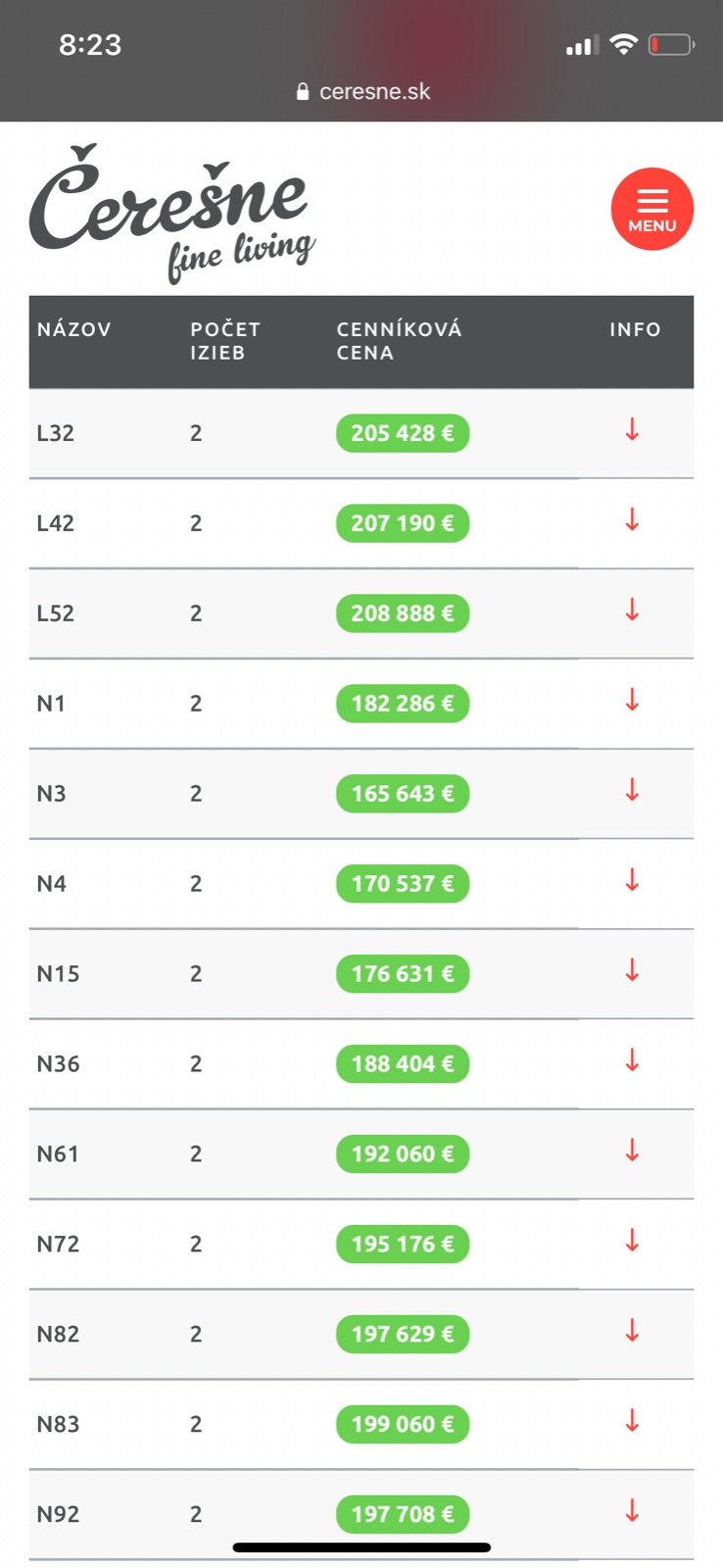Tap the home indicator bar at bottom
This screenshot has width=723, height=1568.
click(x=361, y=1548)
